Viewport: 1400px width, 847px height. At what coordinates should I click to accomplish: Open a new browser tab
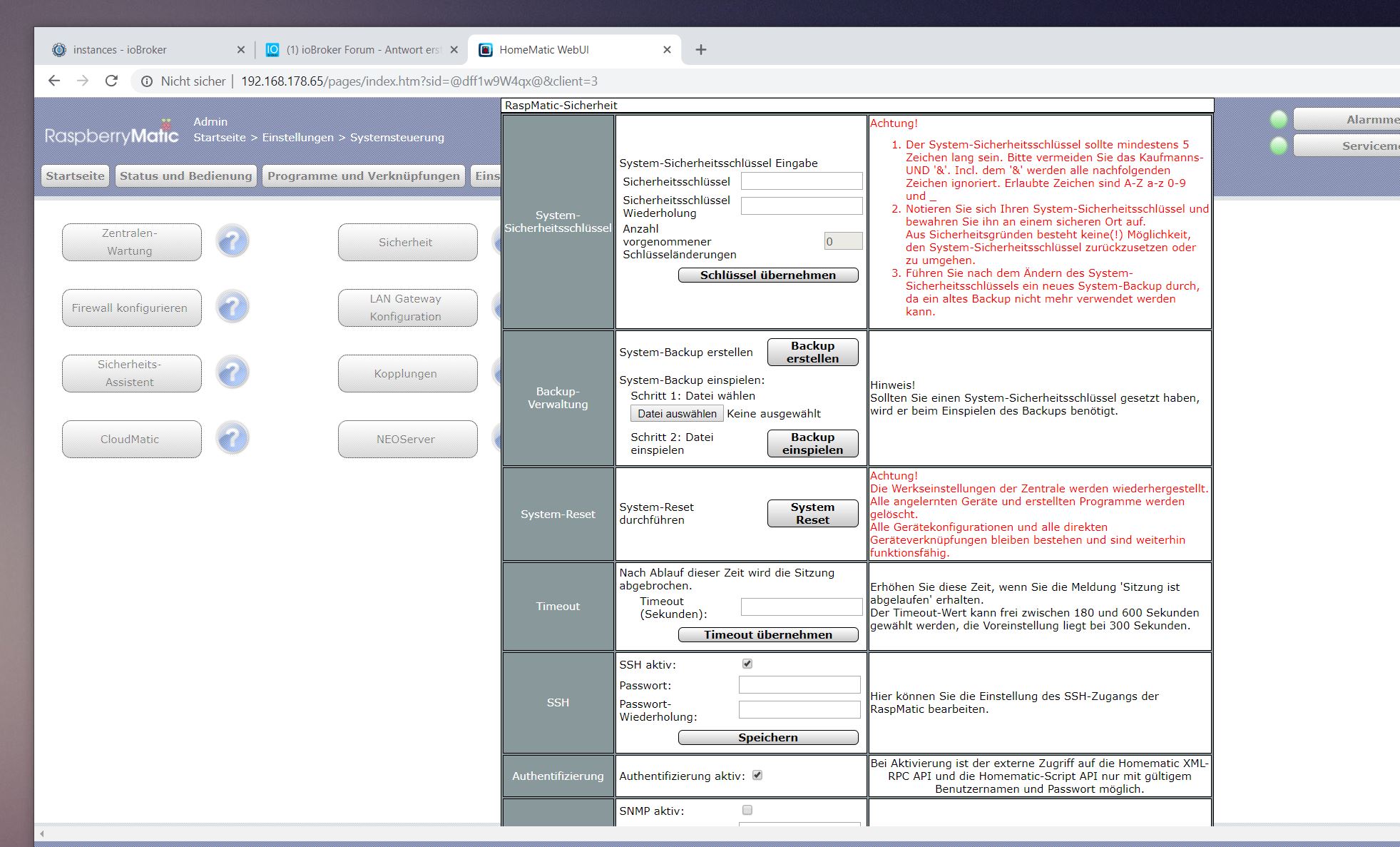click(700, 49)
